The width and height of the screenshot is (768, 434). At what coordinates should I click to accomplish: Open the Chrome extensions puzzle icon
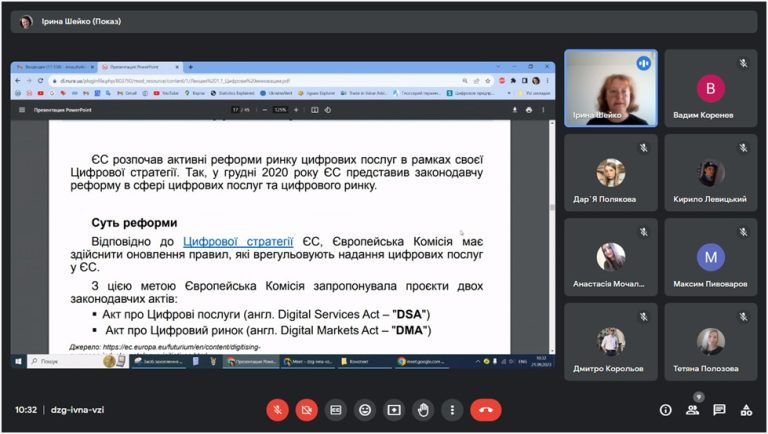513,80
